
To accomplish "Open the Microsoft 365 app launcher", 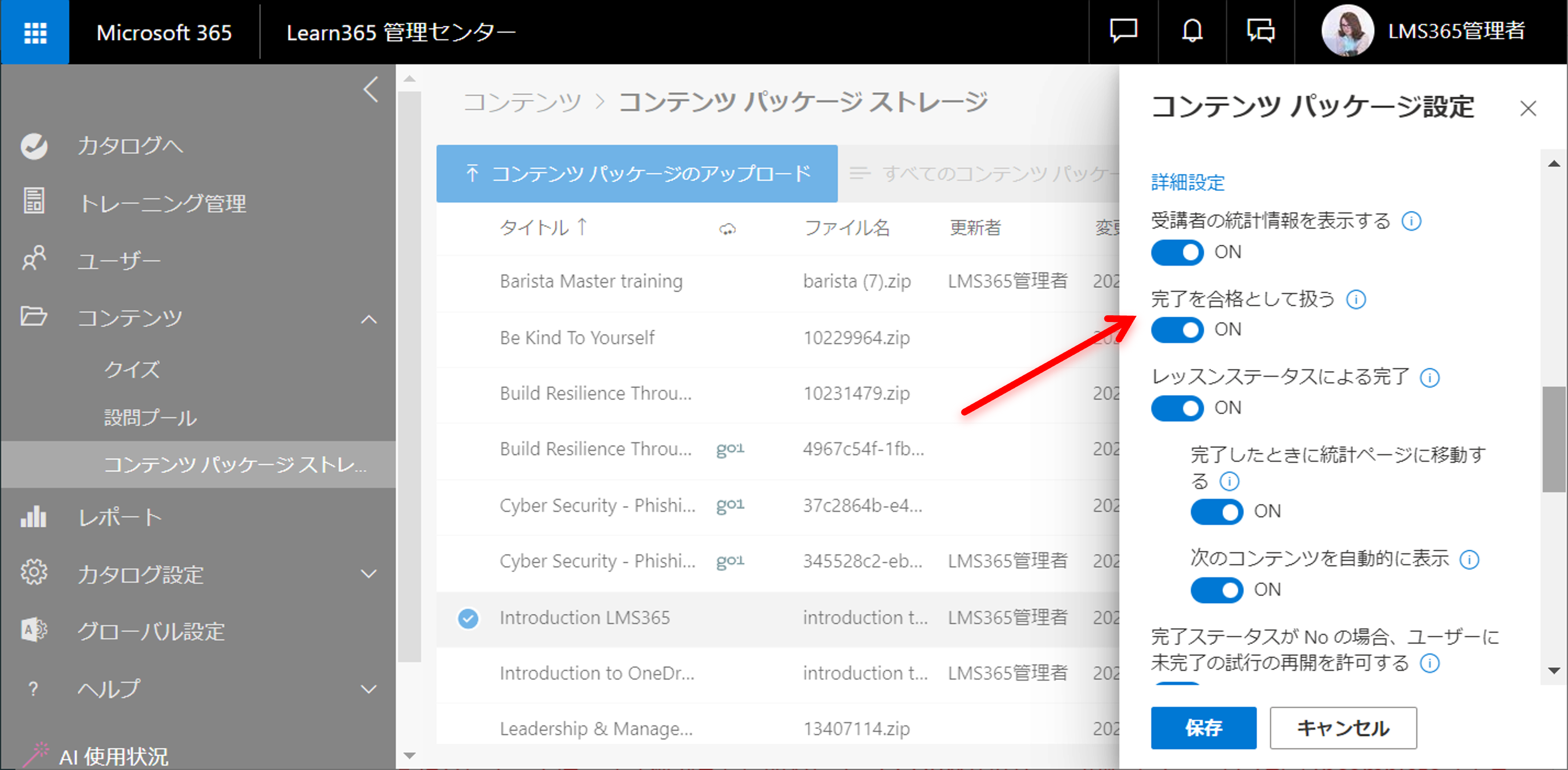I will point(35,32).
